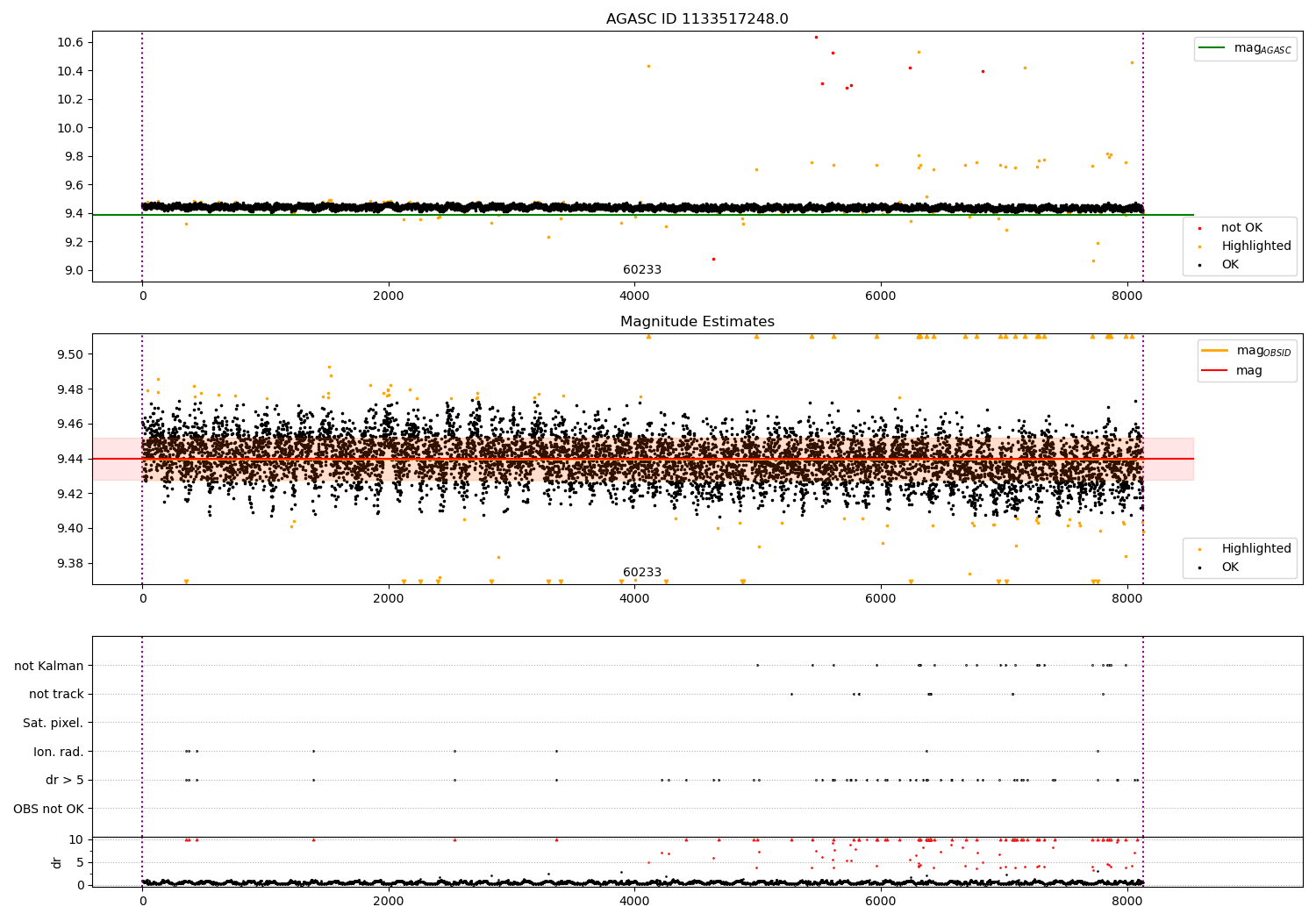The image size is (1316, 921).
Task: Click x-tick '4000' under Magnitude Estimates plot
Action: 635,599
